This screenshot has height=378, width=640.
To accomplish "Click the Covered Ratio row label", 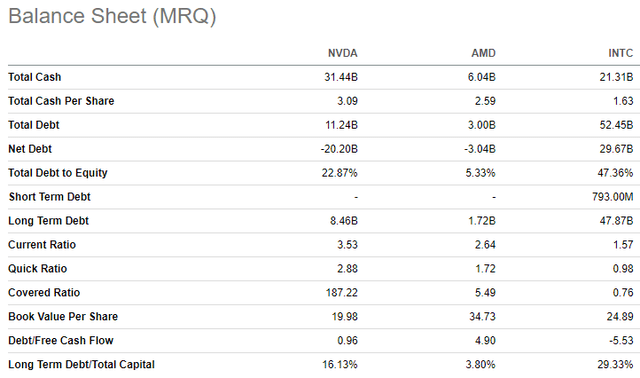I will tap(44, 293).
